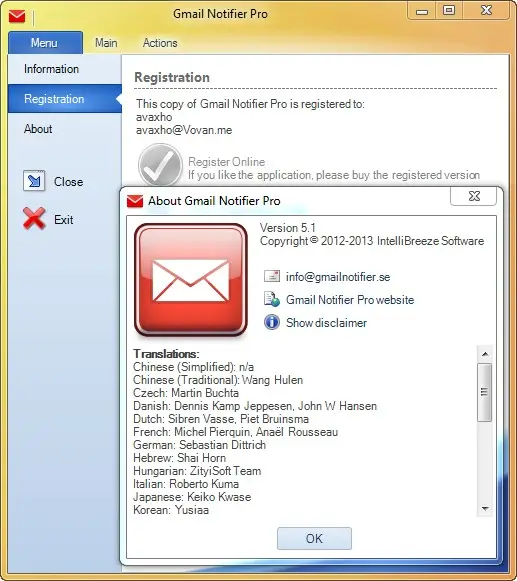Image resolution: width=517 pixels, height=581 pixels.
Task: Click the email card icon beside info@gmailnotifier.se
Action: tap(272, 276)
